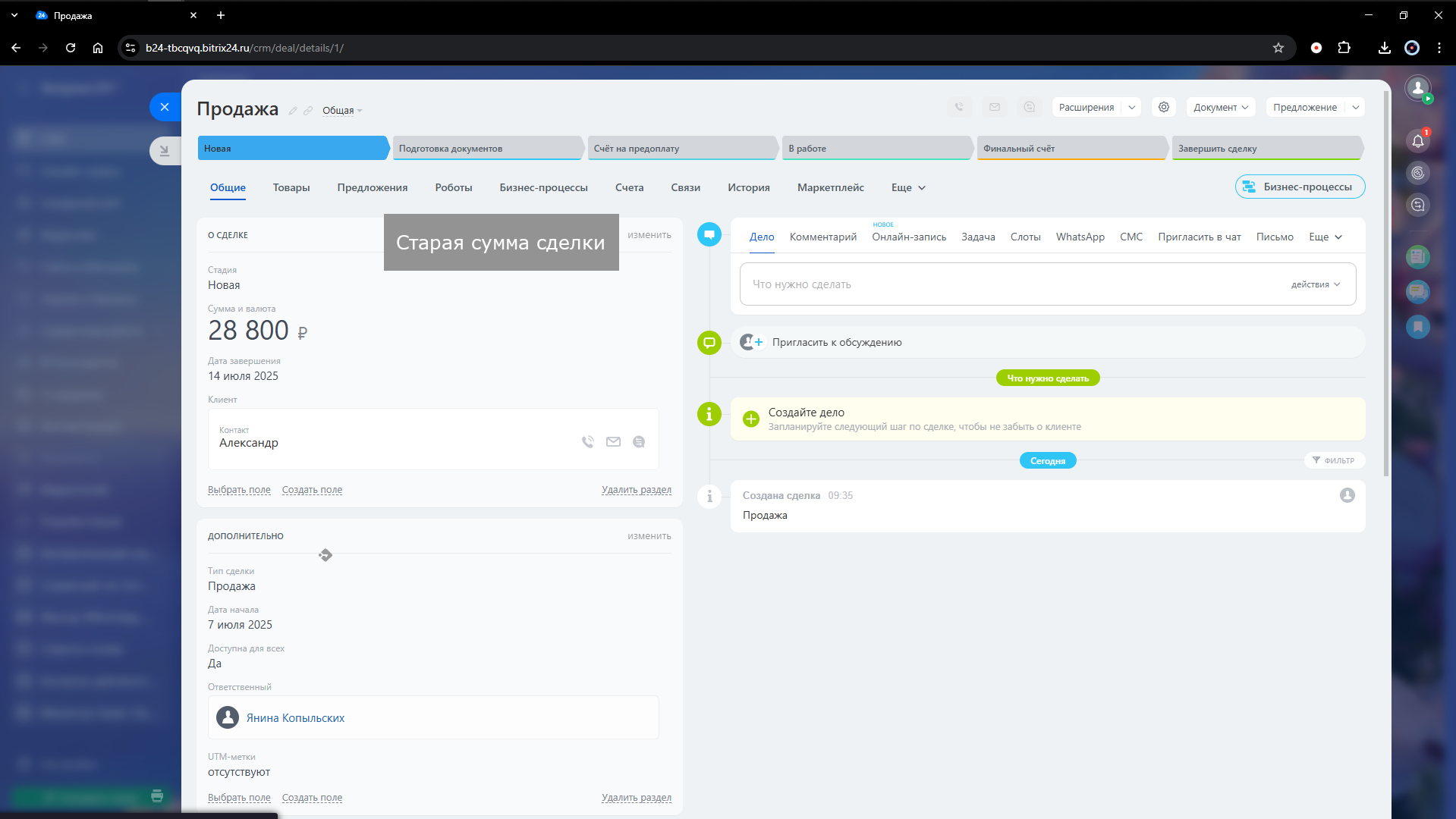Click the deal amount 28 800
The height and width of the screenshot is (819, 1456).
248,331
